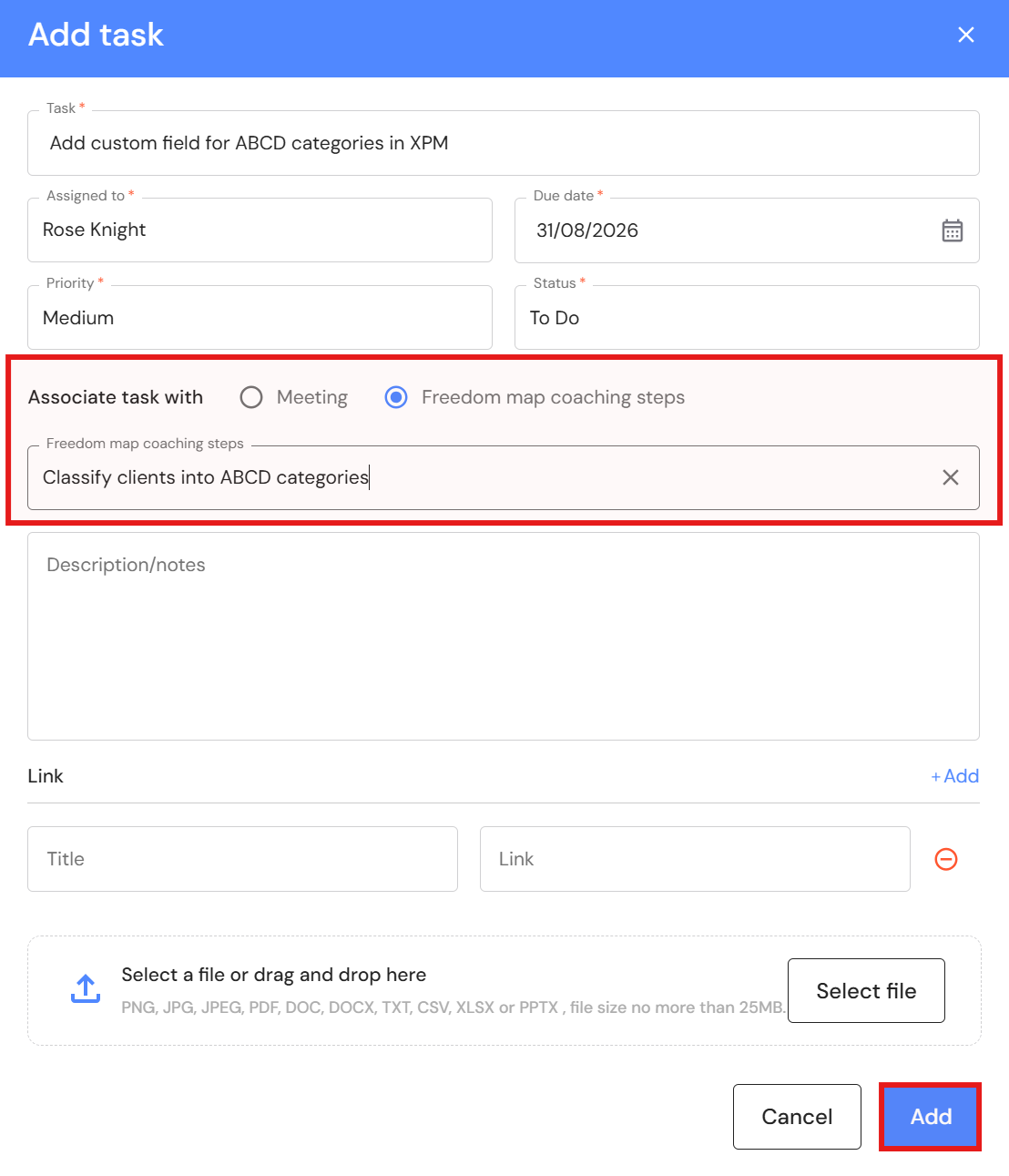This screenshot has height=1176, width=1009.
Task: Click the Select file button
Action: pos(866,991)
